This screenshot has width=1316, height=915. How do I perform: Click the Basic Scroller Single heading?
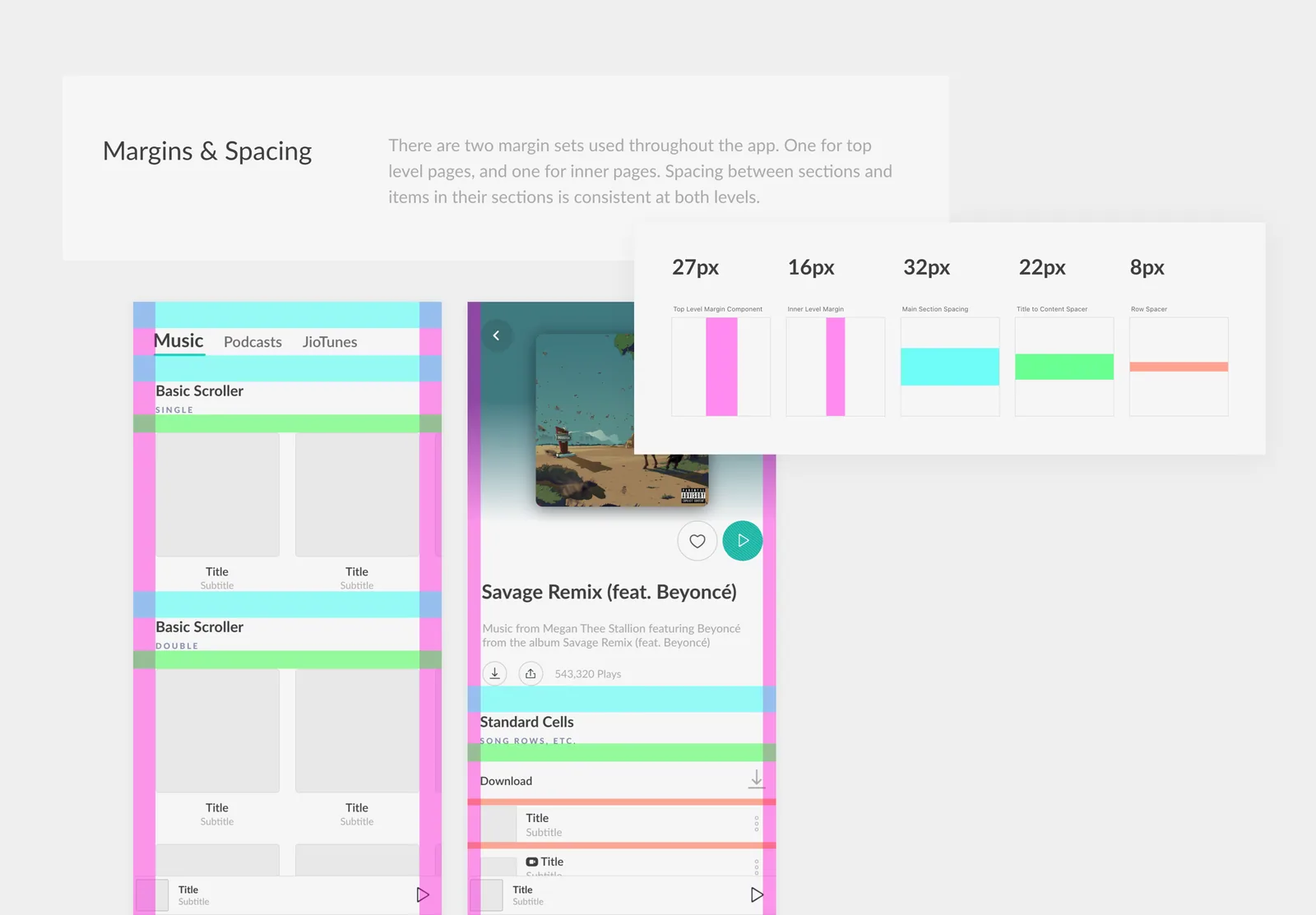point(200,391)
